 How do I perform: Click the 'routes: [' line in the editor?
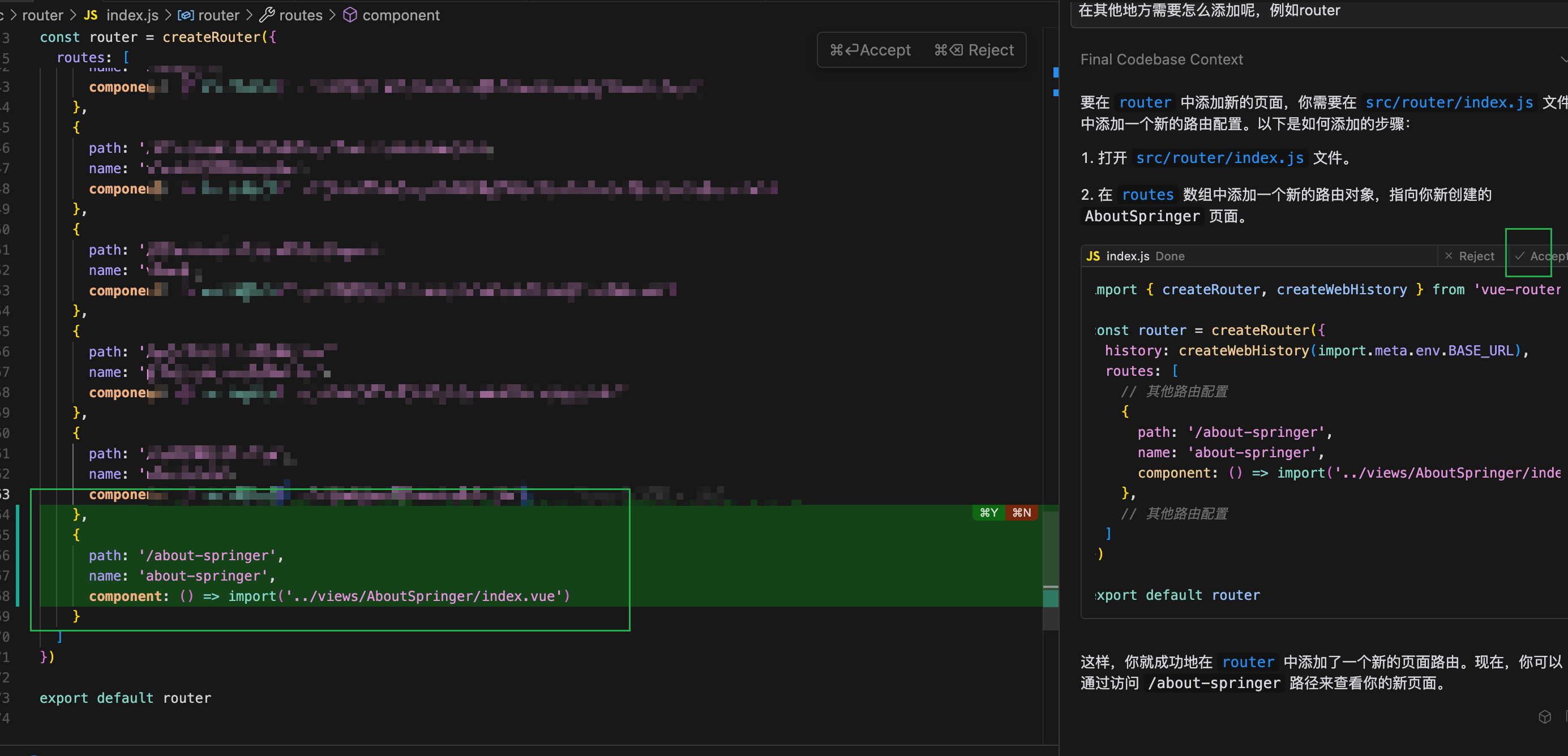click(92, 58)
